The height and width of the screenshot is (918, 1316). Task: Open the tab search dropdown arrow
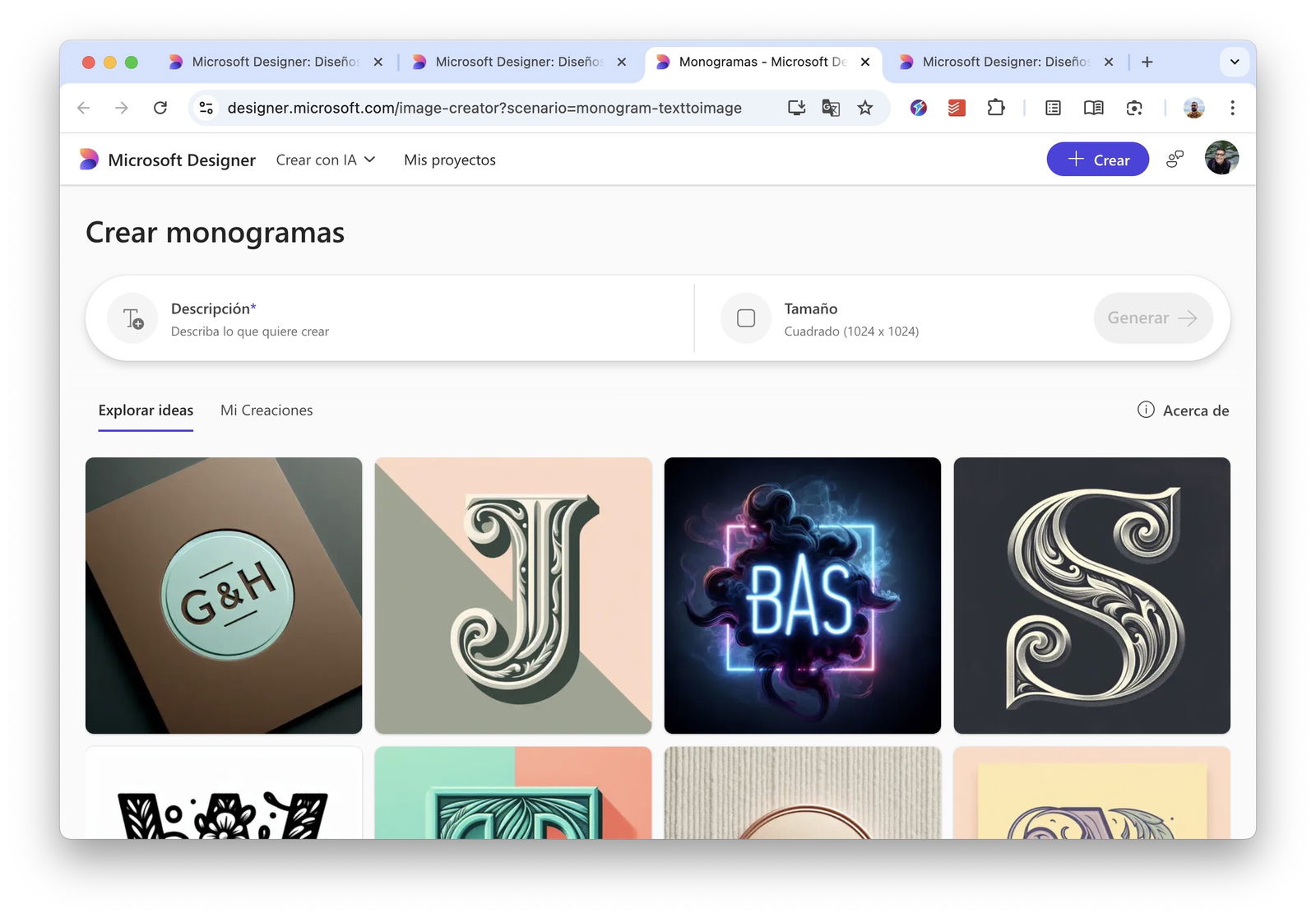(1235, 62)
